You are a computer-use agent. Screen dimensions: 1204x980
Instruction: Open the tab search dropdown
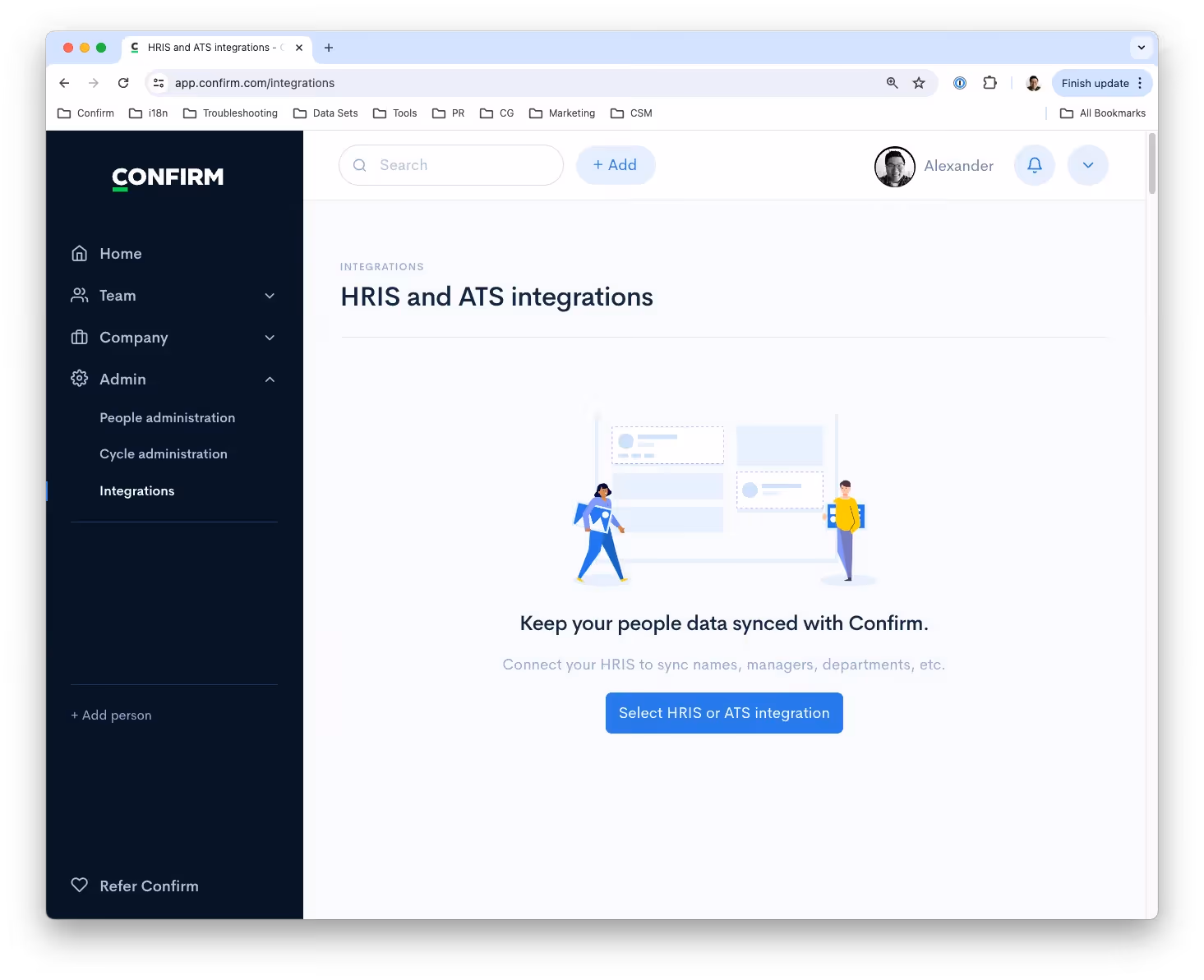1142,48
